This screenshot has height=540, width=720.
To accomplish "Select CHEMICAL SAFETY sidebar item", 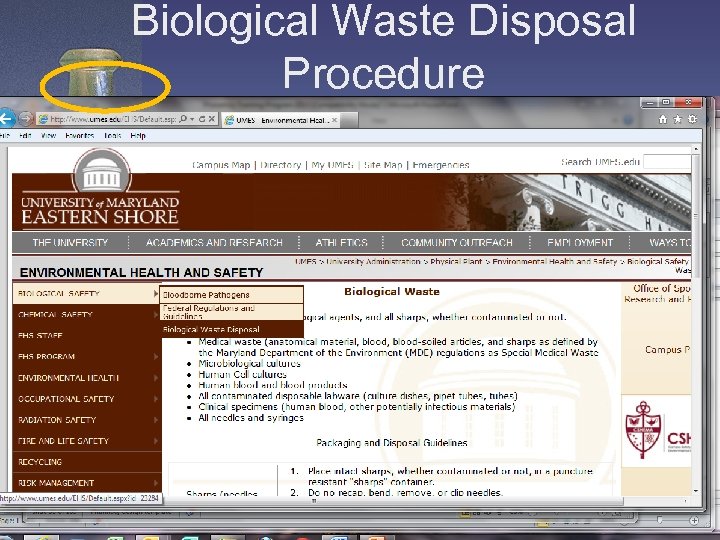I will [x=86, y=315].
